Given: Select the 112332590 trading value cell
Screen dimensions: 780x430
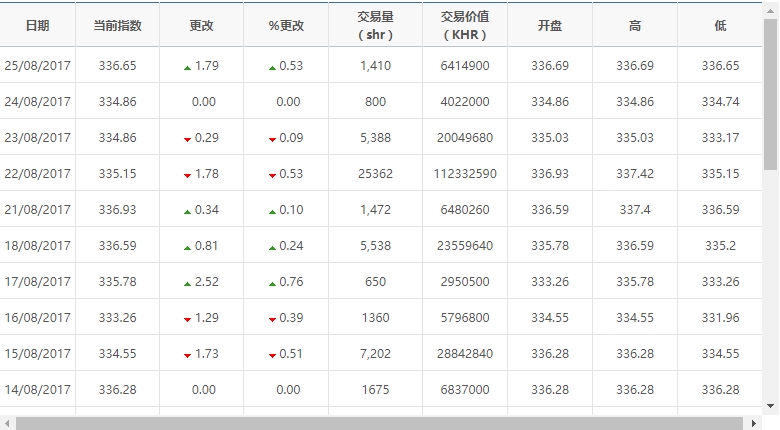Looking at the screenshot, I should tap(464, 174).
